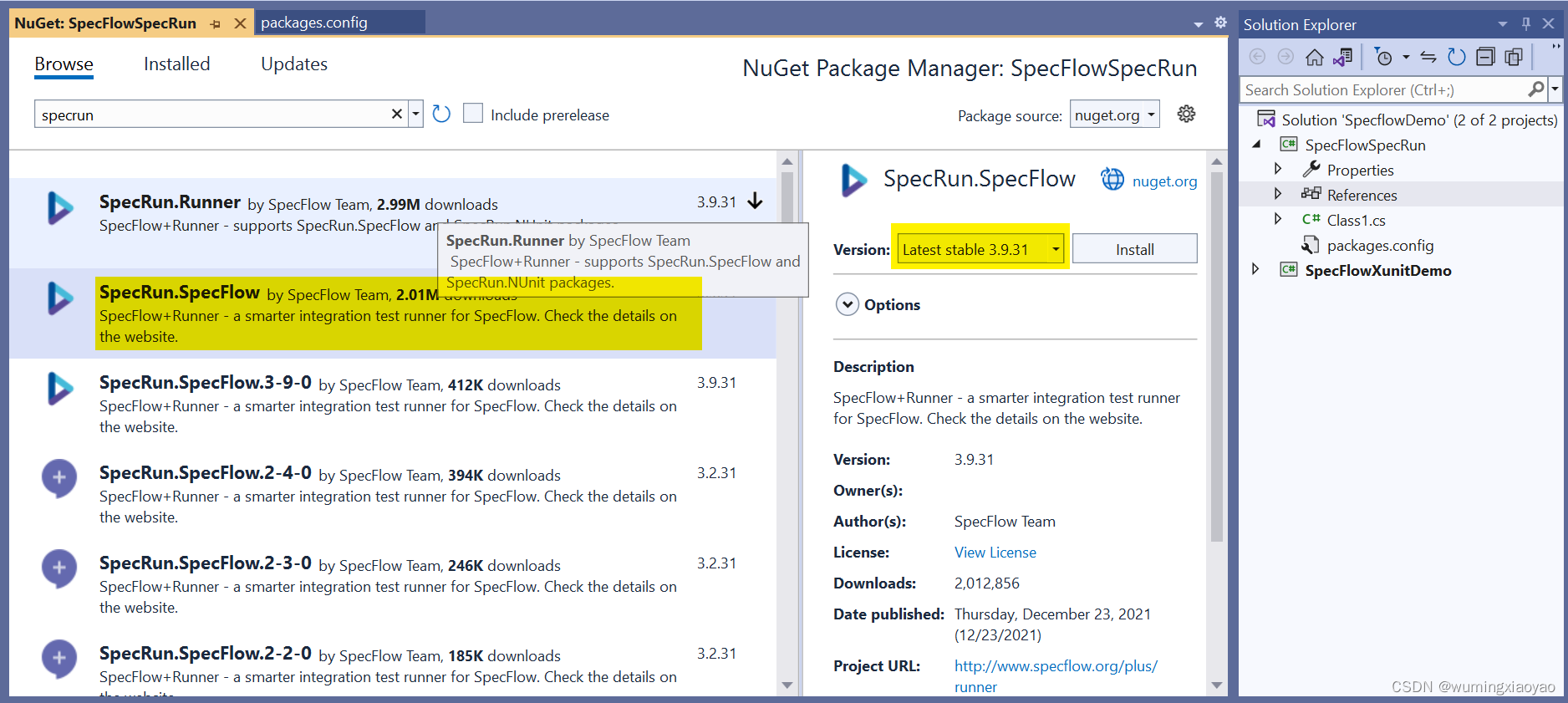Select the SpecRun.Runner package row
The image size is (1568, 703).
(x=393, y=223)
